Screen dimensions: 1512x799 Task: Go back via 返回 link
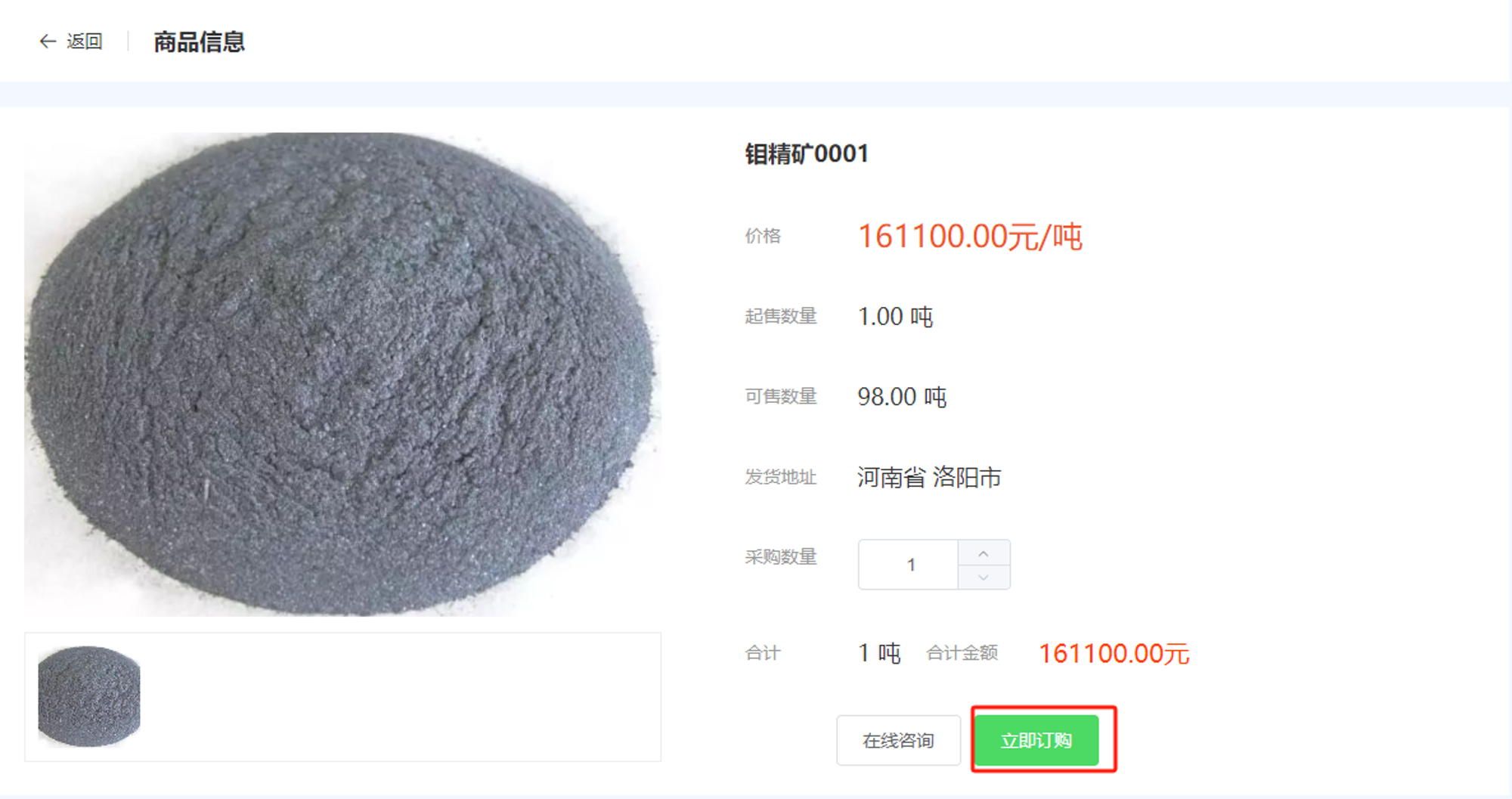(84, 42)
